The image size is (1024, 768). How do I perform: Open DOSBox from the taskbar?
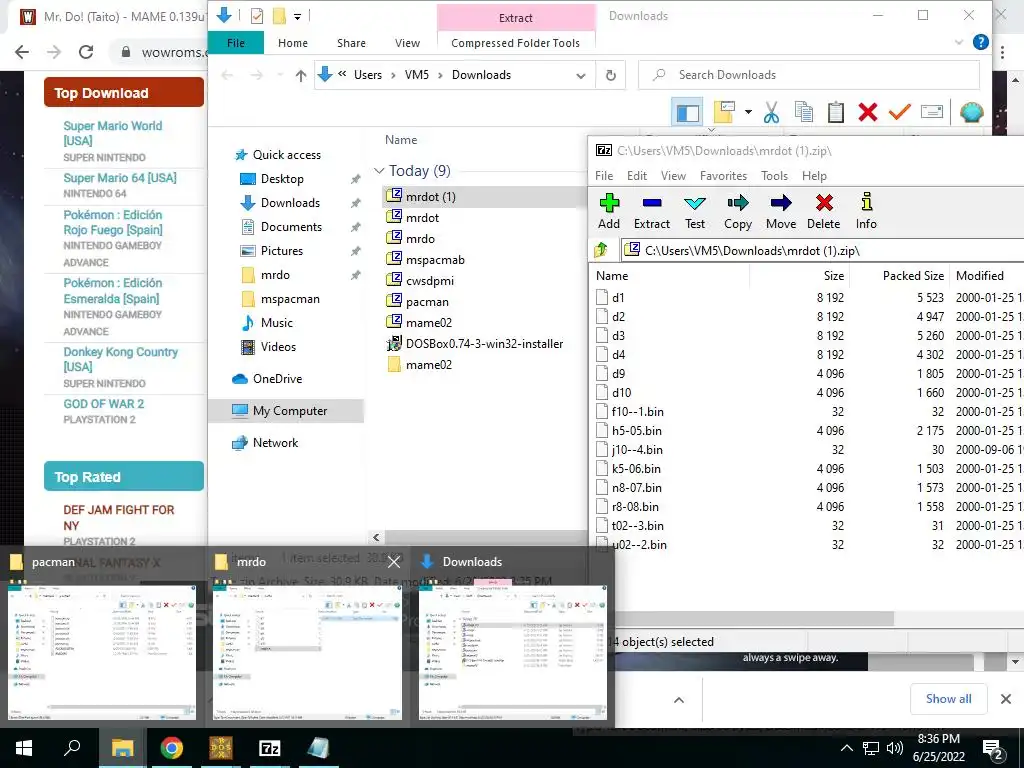coord(221,748)
